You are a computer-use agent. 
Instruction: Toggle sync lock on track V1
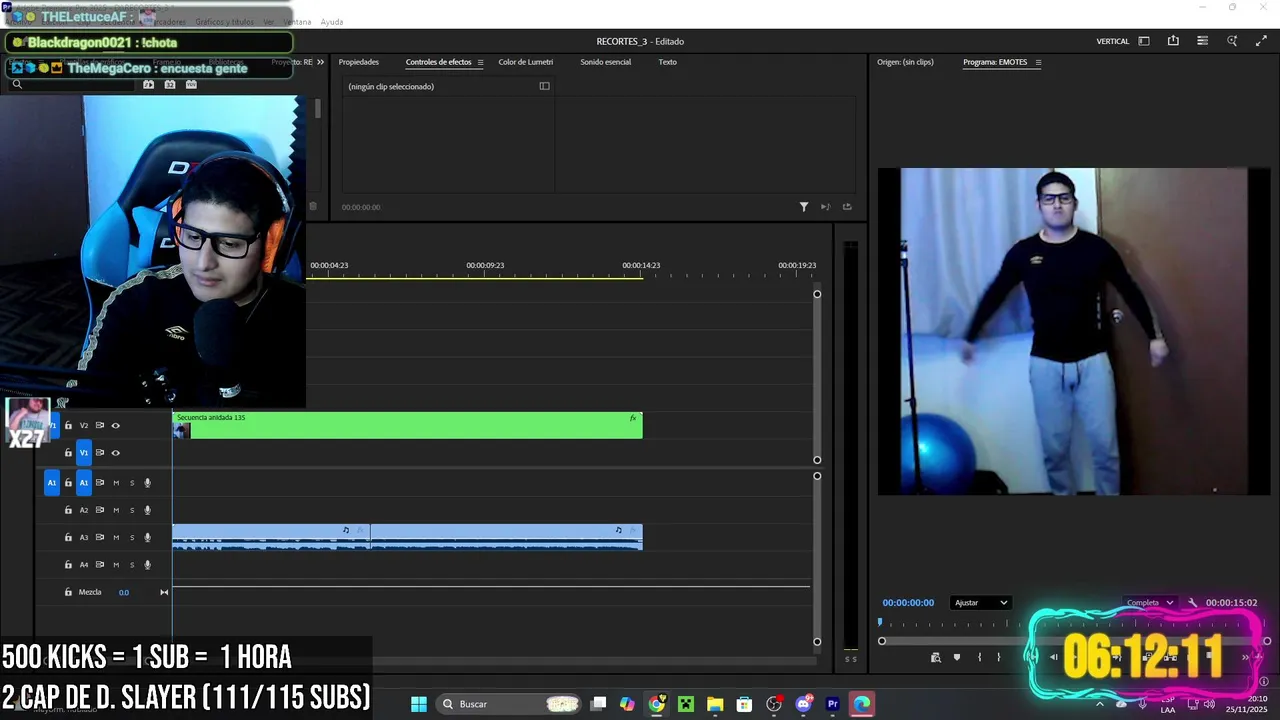click(x=100, y=453)
